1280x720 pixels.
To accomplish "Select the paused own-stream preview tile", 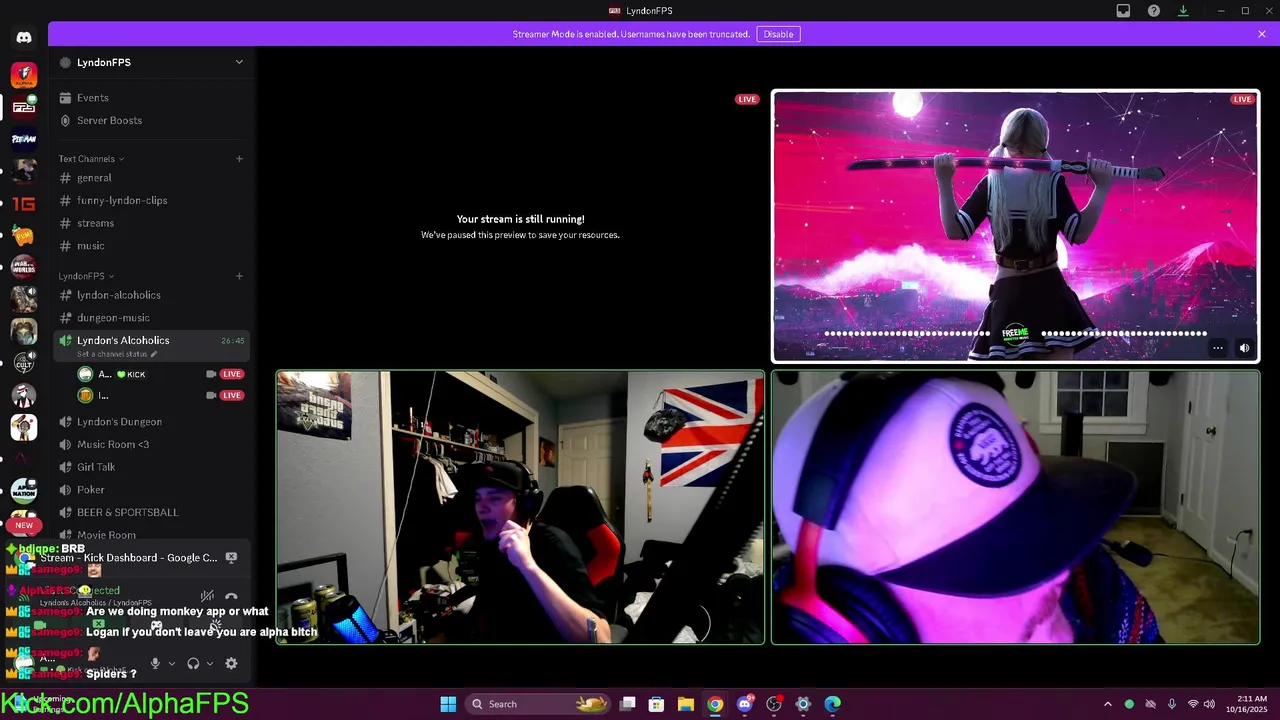I will point(521,226).
